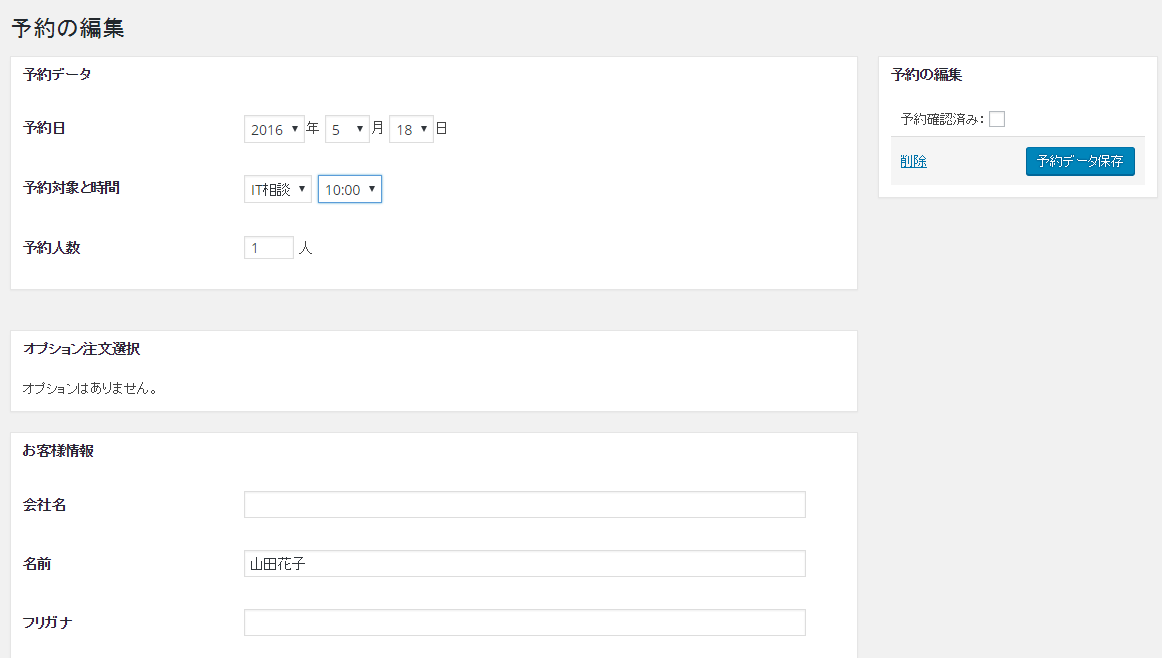1162x658 pixels.
Task: Open the year dropdown showing 2016
Action: click(274, 129)
